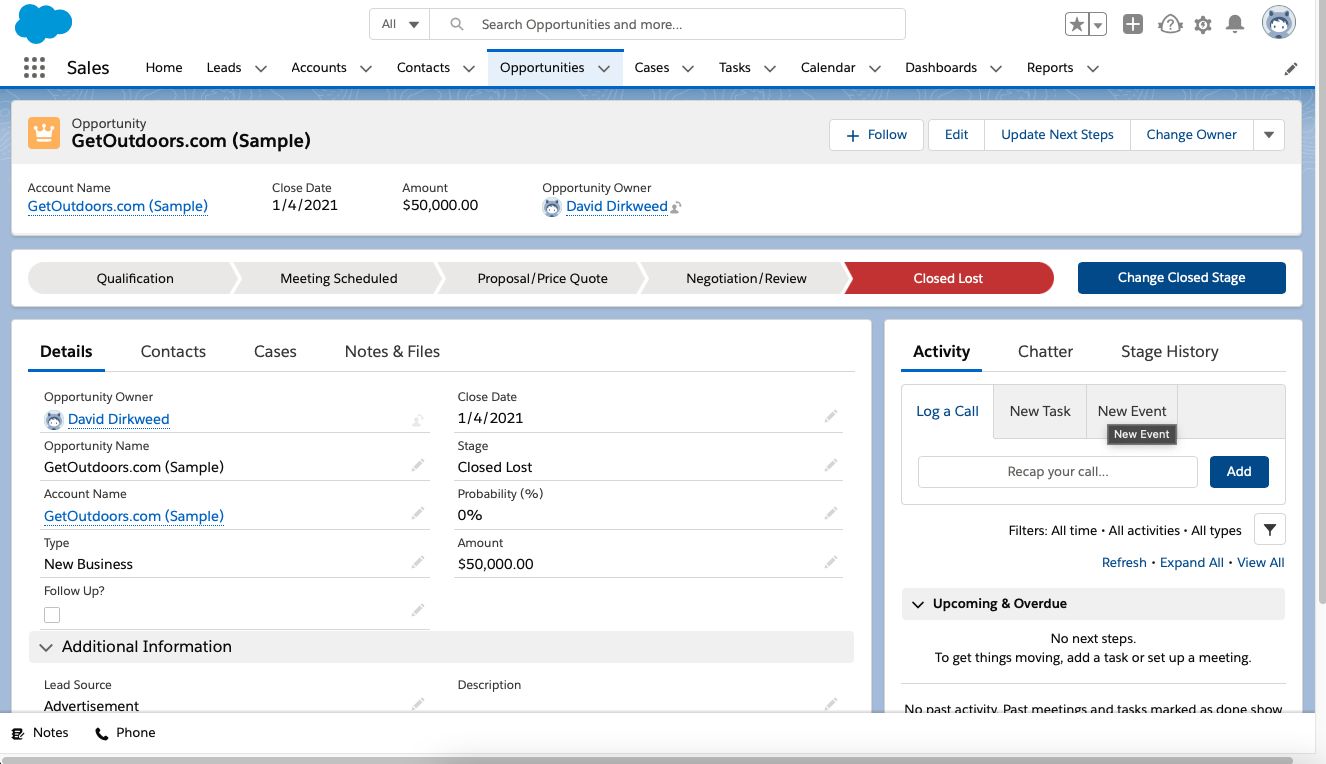Expand the Accounts tab dropdown chevron
This screenshot has width=1326, height=764.
click(366, 68)
